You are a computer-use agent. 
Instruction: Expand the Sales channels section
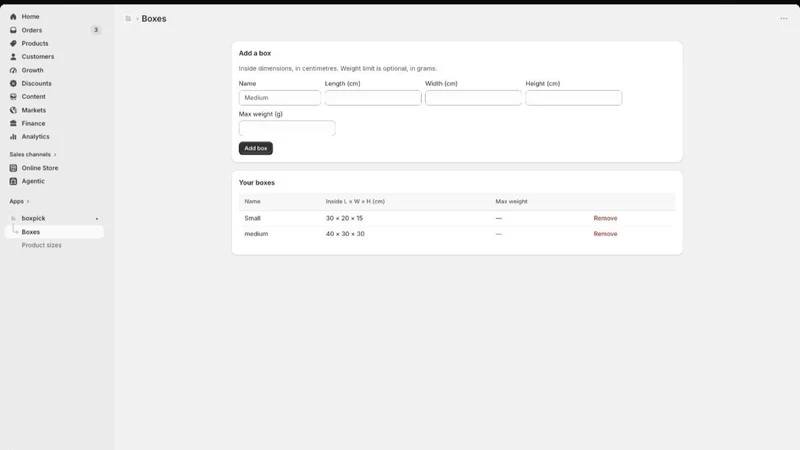(33, 154)
